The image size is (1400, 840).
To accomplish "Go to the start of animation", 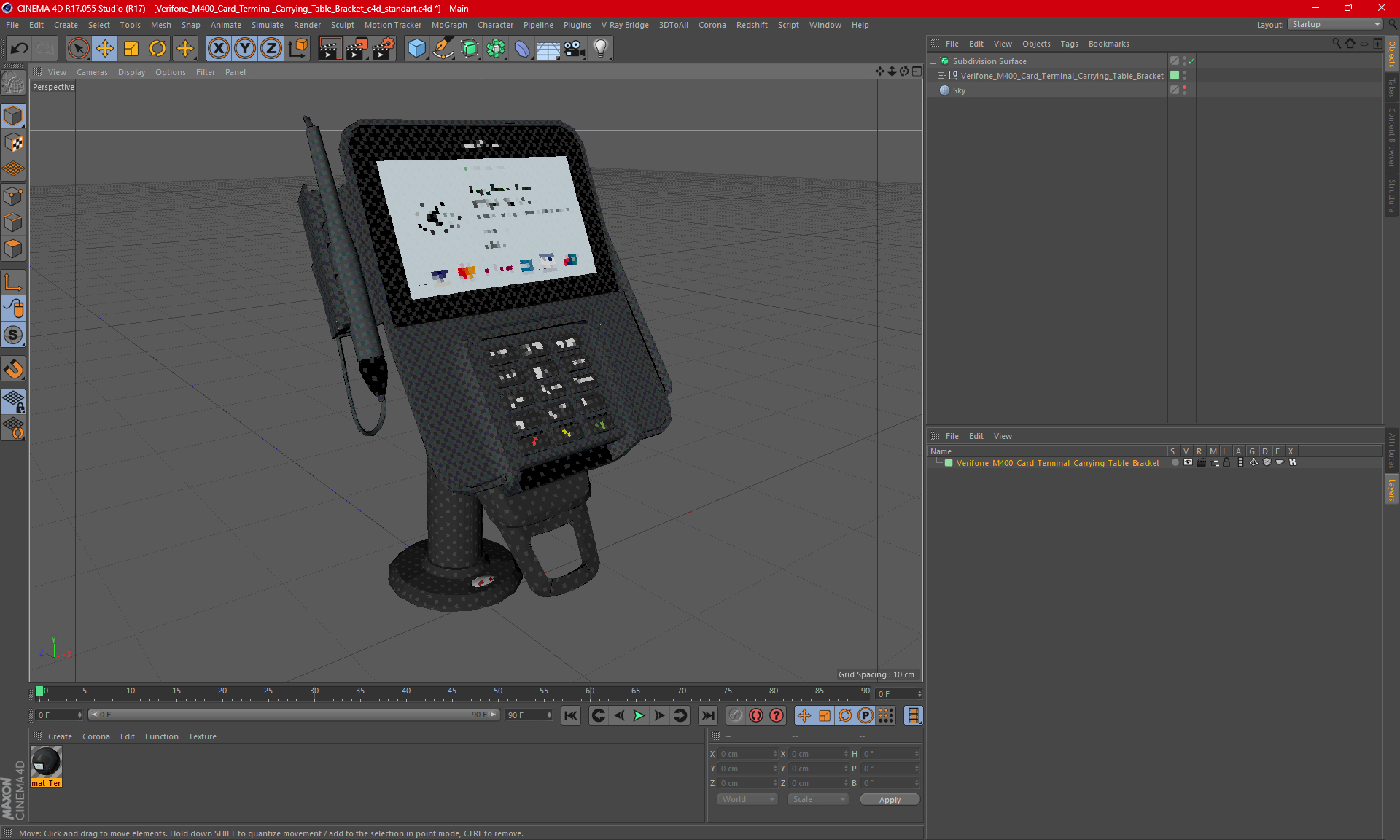I will 571,715.
